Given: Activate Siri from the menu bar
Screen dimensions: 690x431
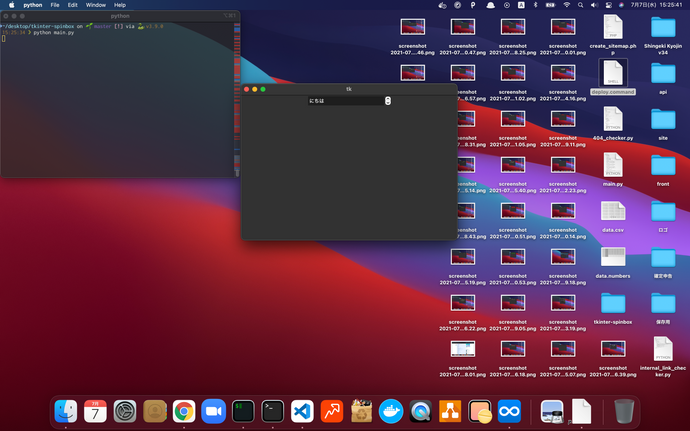Looking at the screenshot, I should click(621, 5).
